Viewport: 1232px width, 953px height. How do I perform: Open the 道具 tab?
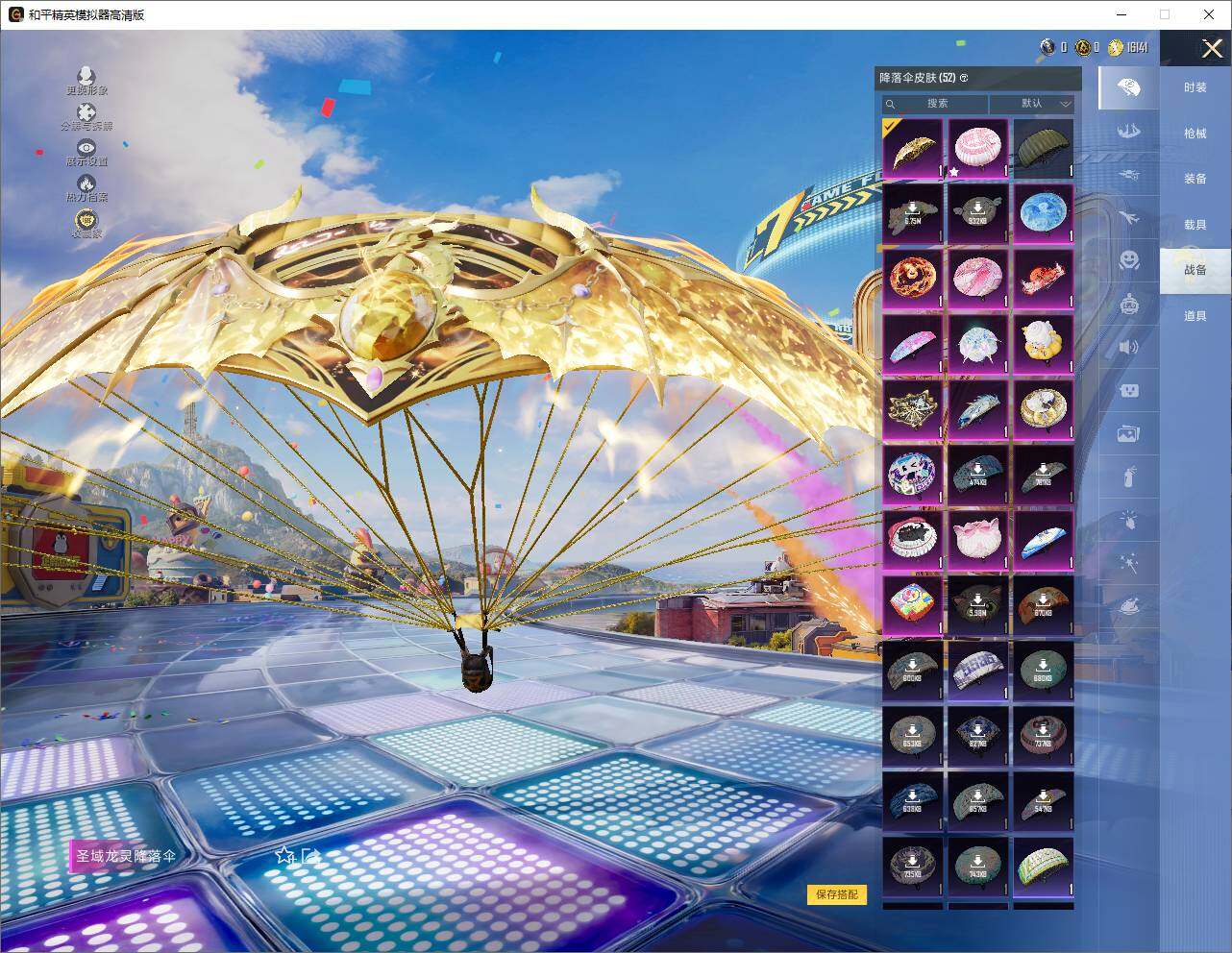coord(1195,316)
